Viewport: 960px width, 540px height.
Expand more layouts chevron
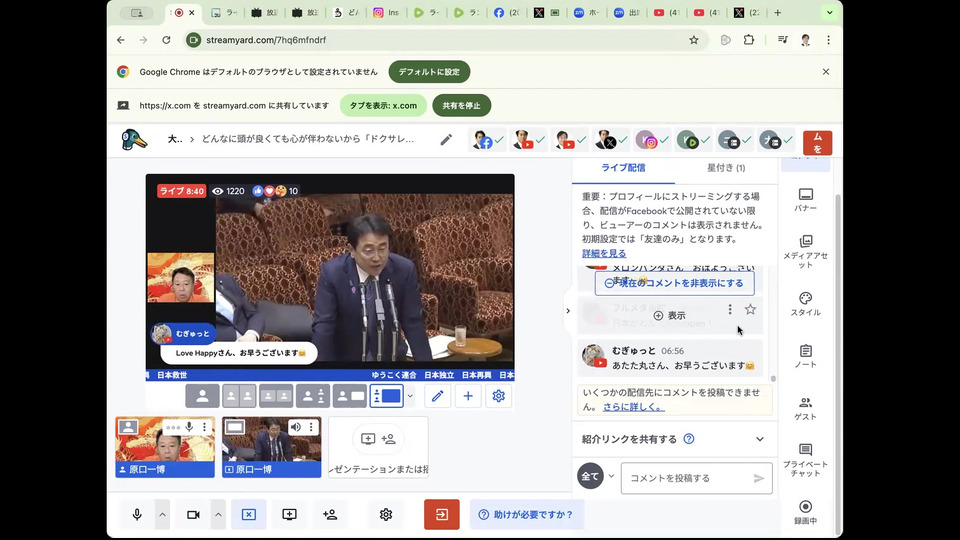click(410, 396)
